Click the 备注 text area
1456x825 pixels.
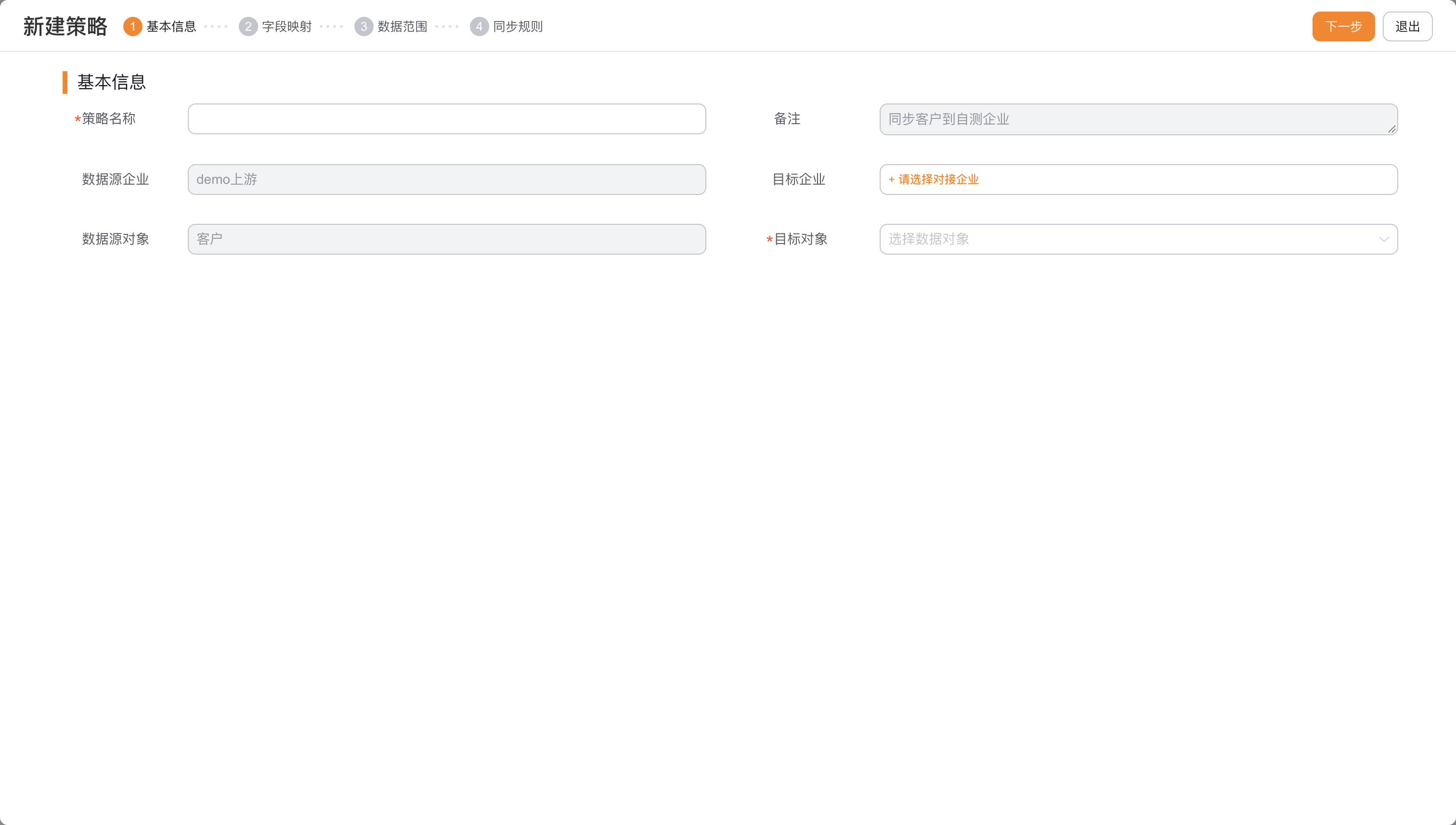point(1138,119)
